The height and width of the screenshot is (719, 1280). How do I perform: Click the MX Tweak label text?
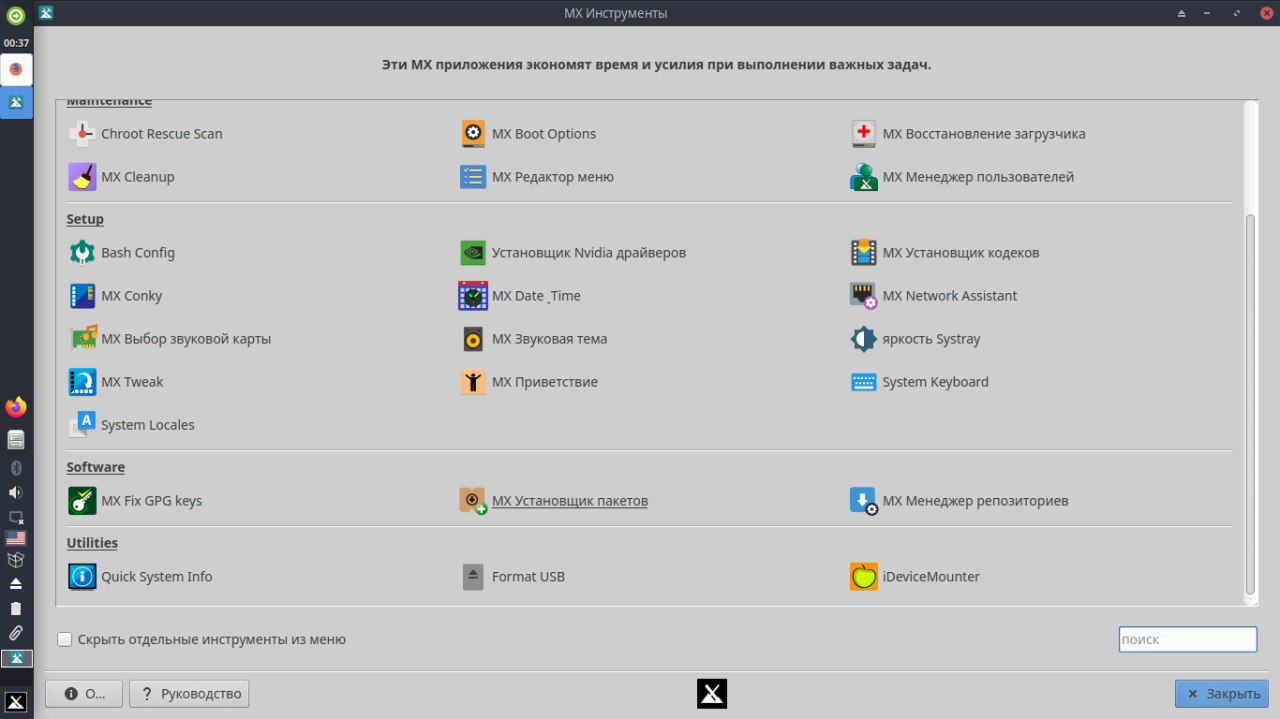tap(132, 382)
